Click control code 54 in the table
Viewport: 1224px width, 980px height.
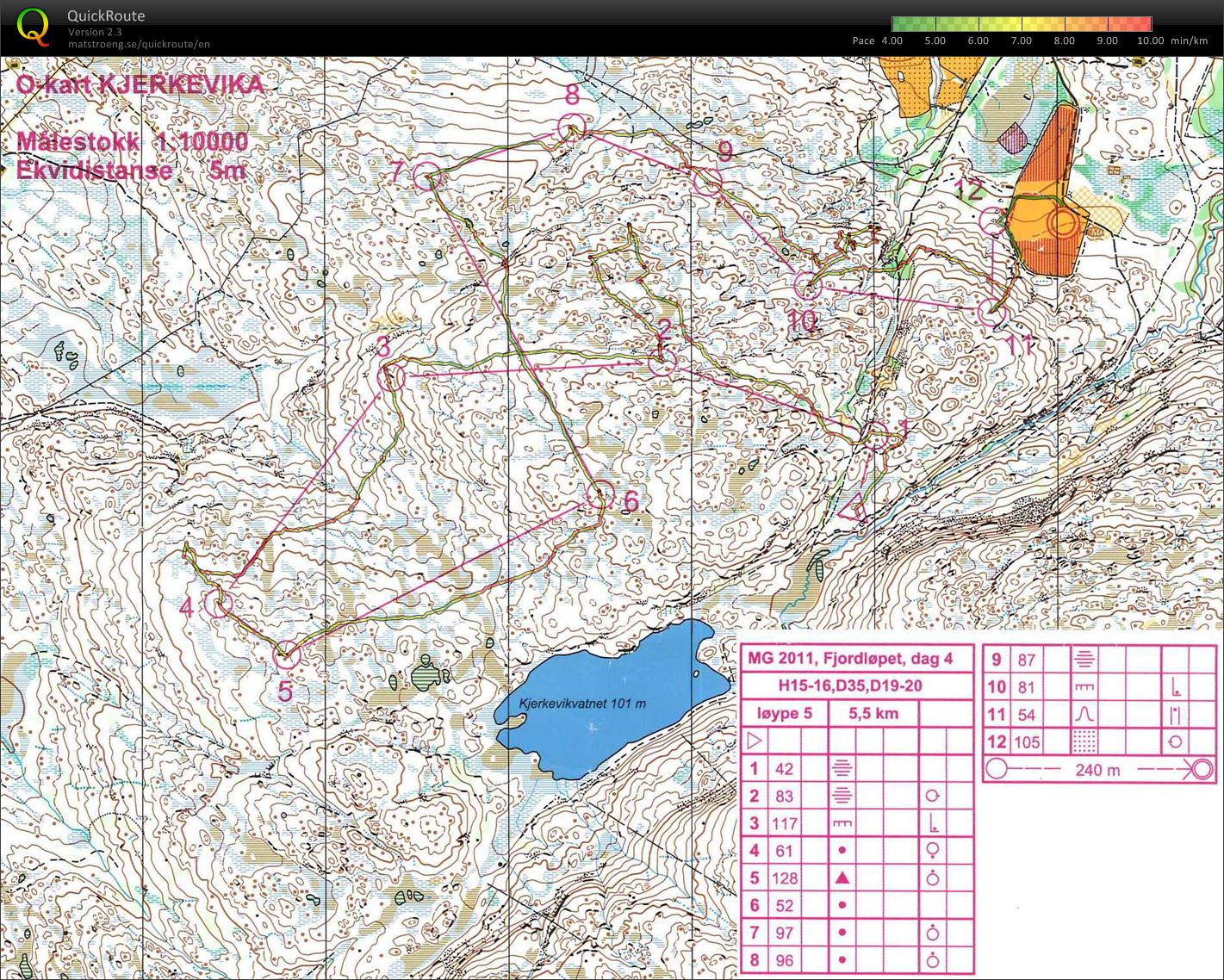pyautogui.click(x=1026, y=715)
